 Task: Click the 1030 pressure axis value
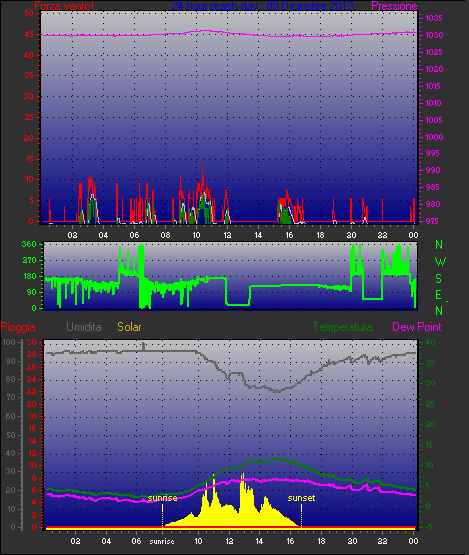434,35
